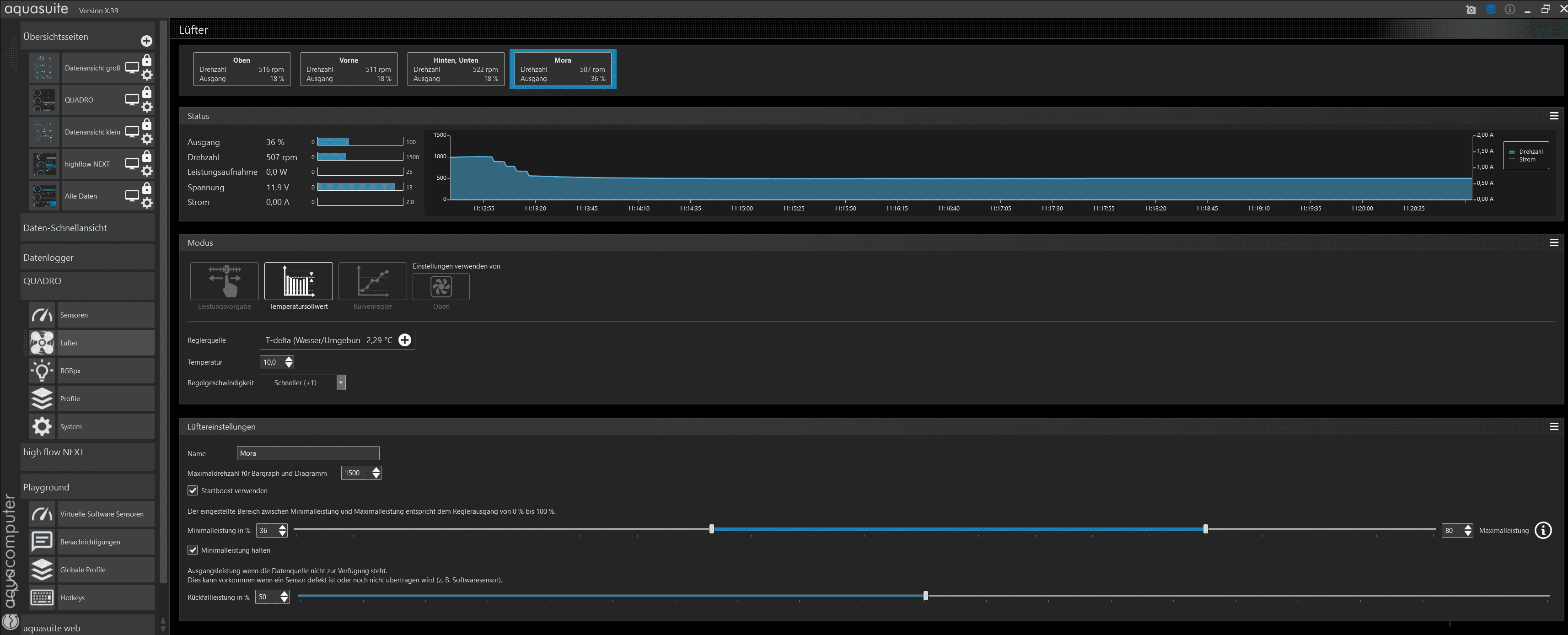
Task: Open Modus panel hamburger menu
Action: click(1554, 242)
